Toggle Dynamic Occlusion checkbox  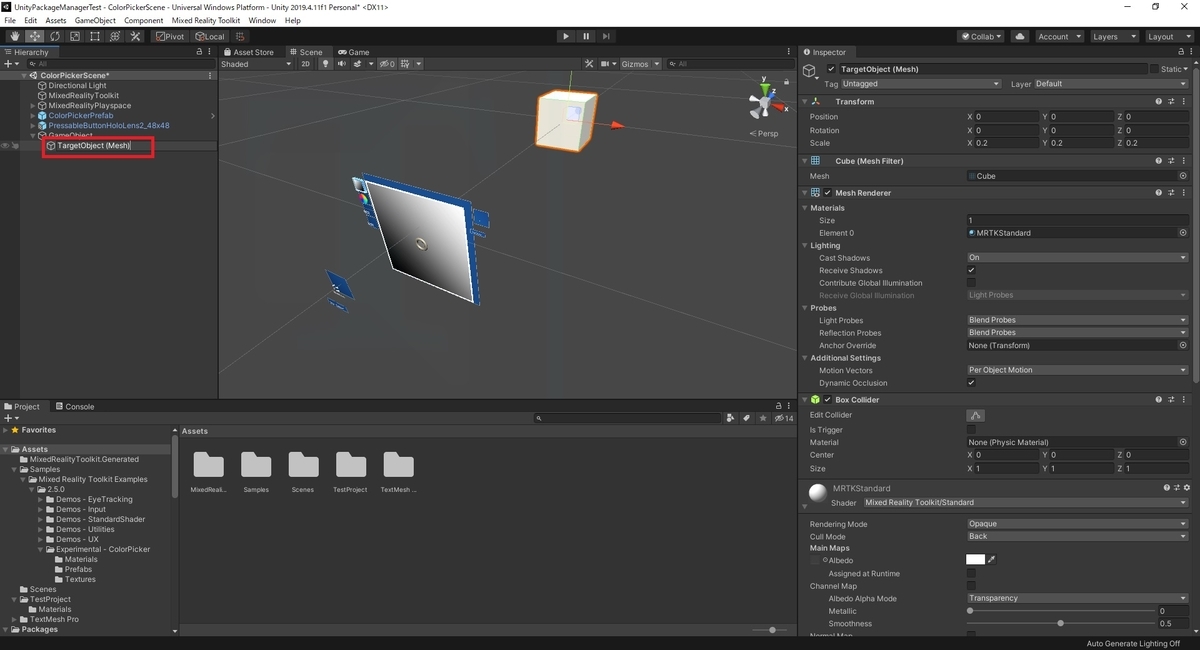pos(971,383)
